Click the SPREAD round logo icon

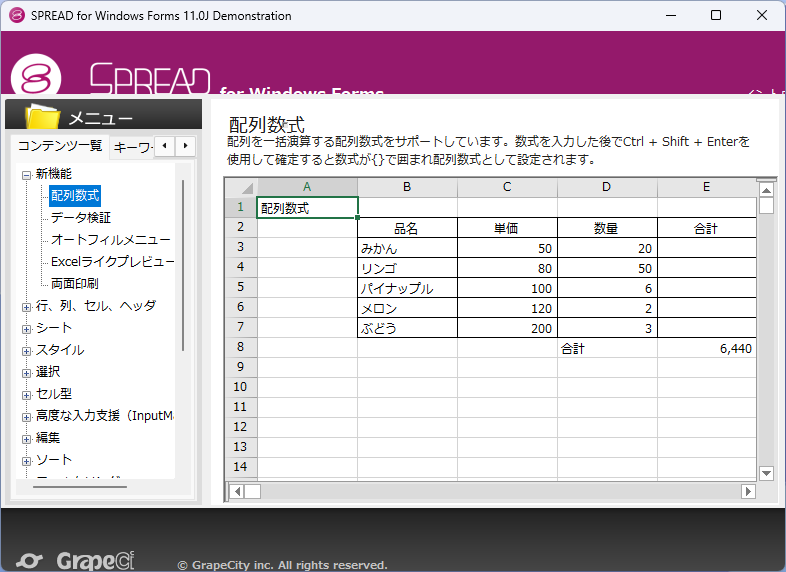pos(36,76)
